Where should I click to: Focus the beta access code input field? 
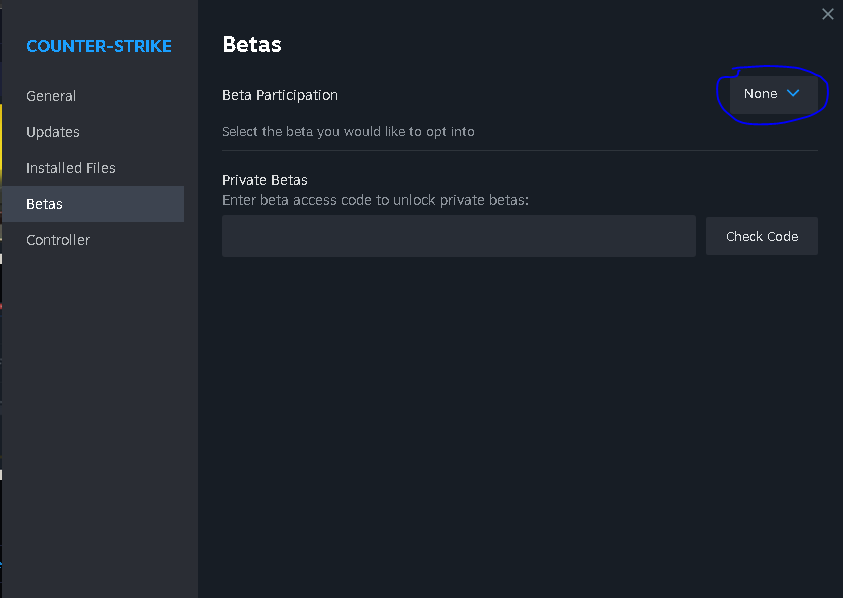(x=458, y=236)
